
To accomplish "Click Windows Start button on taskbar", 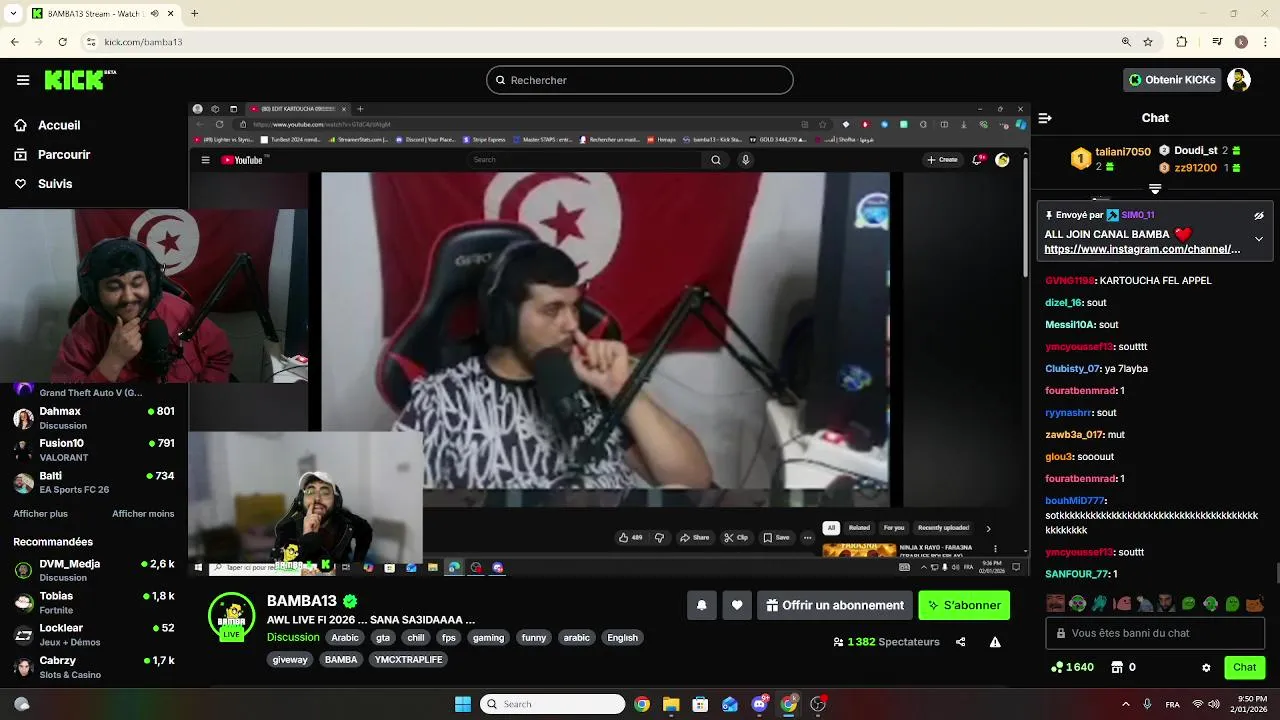I will [x=463, y=704].
